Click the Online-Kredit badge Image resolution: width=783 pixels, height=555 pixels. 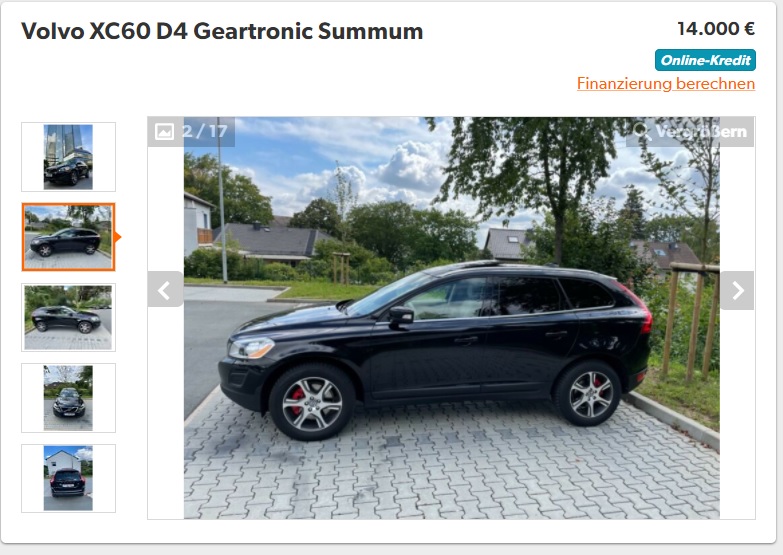pyautogui.click(x=705, y=60)
